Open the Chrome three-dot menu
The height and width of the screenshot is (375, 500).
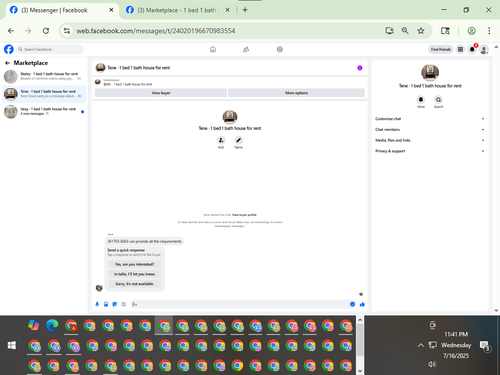(489, 31)
